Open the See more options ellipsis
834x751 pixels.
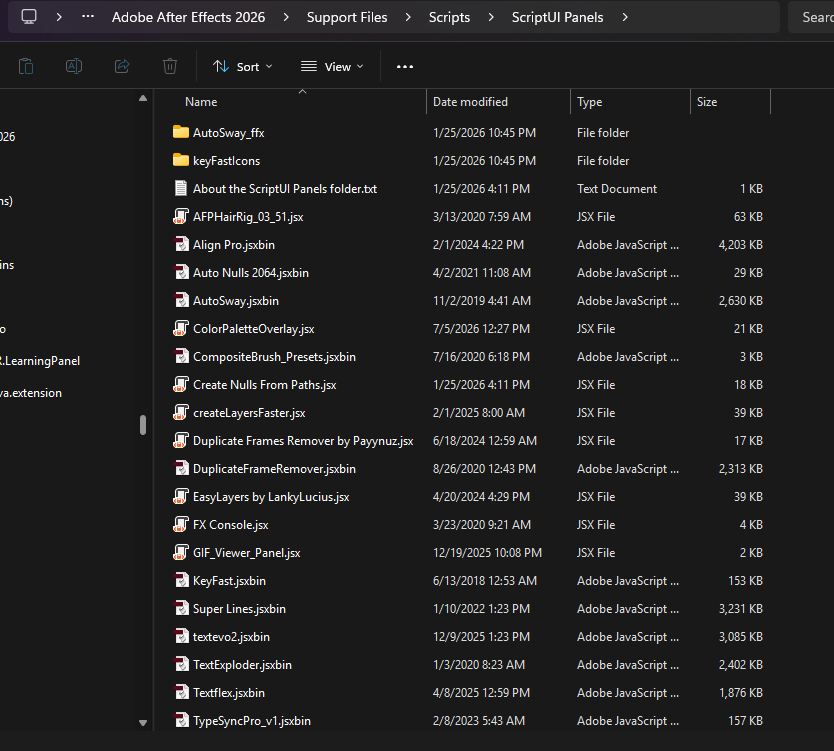tap(405, 66)
